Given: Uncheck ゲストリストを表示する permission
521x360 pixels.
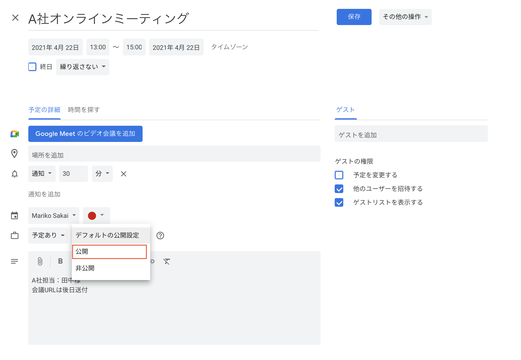Looking at the screenshot, I should click(339, 202).
